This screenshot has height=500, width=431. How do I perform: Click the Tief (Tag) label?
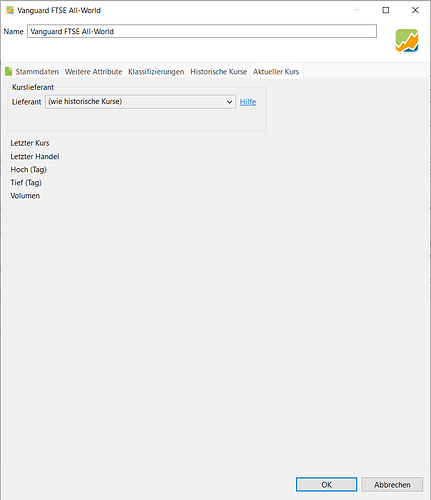click(x=26, y=183)
